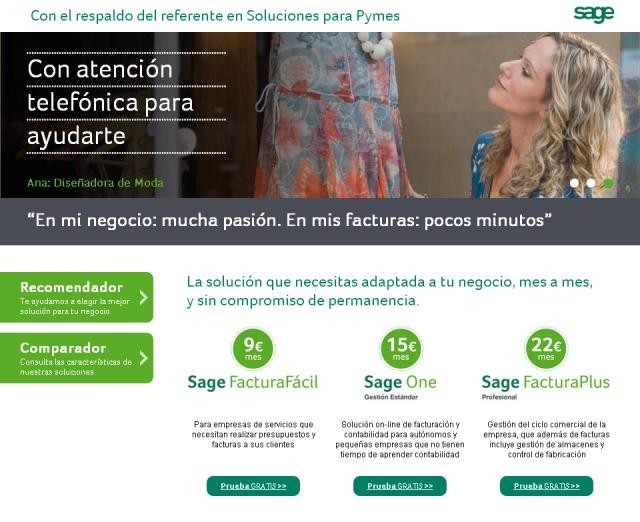Open the Comparador panel
The height and width of the screenshot is (522, 640).
pos(76,358)
